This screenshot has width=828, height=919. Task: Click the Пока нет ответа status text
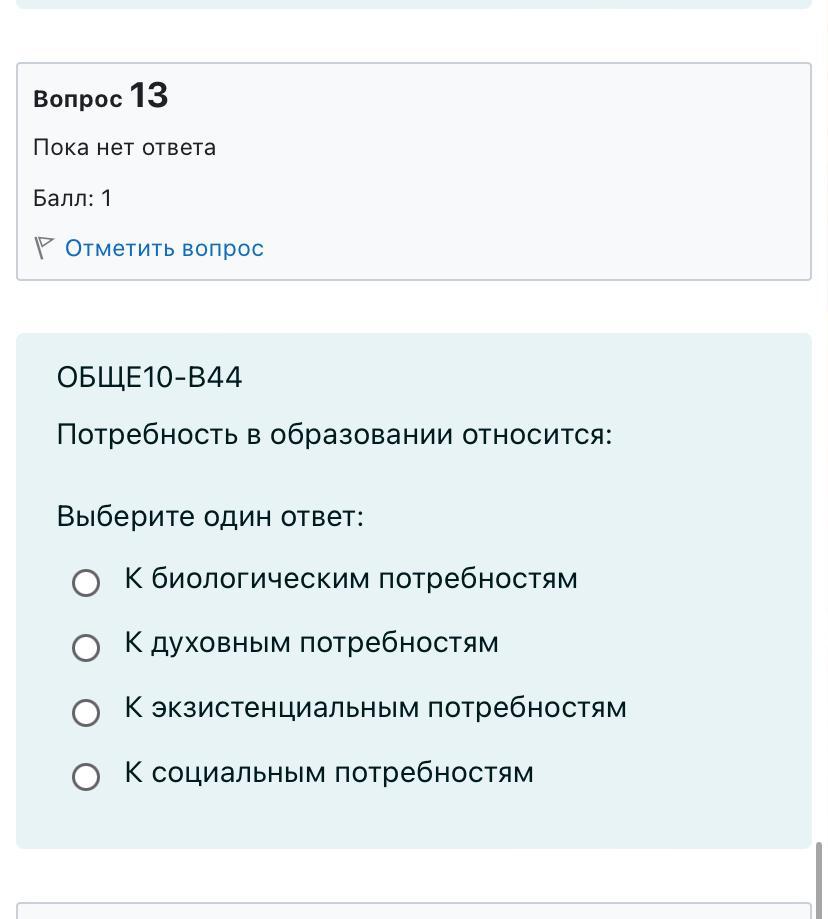tap(124, 148)
